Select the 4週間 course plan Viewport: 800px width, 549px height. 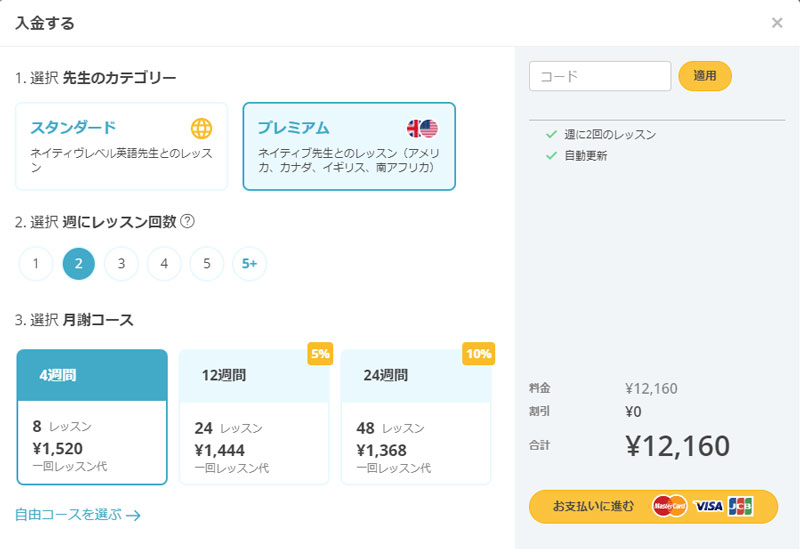[x=92, y=417]
